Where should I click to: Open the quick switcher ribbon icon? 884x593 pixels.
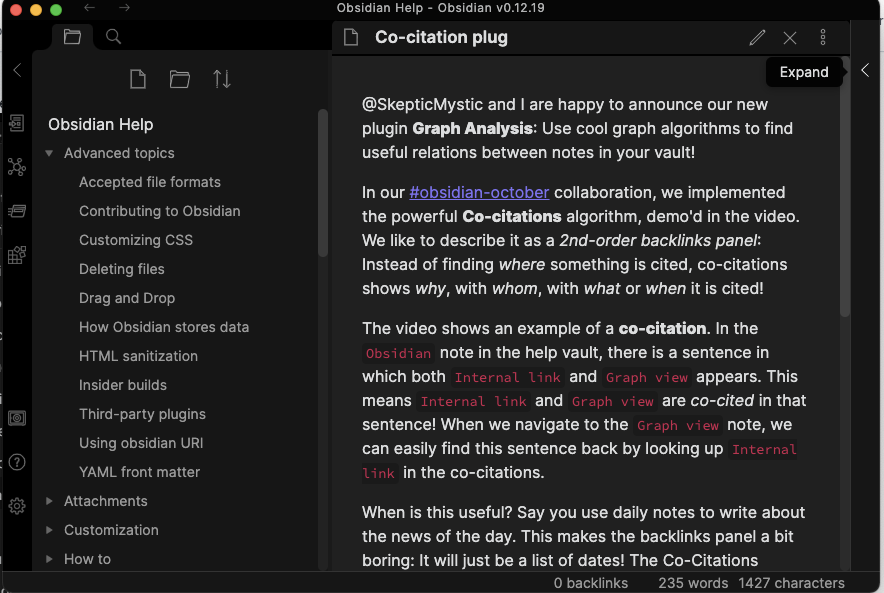(x=16, y=123)
